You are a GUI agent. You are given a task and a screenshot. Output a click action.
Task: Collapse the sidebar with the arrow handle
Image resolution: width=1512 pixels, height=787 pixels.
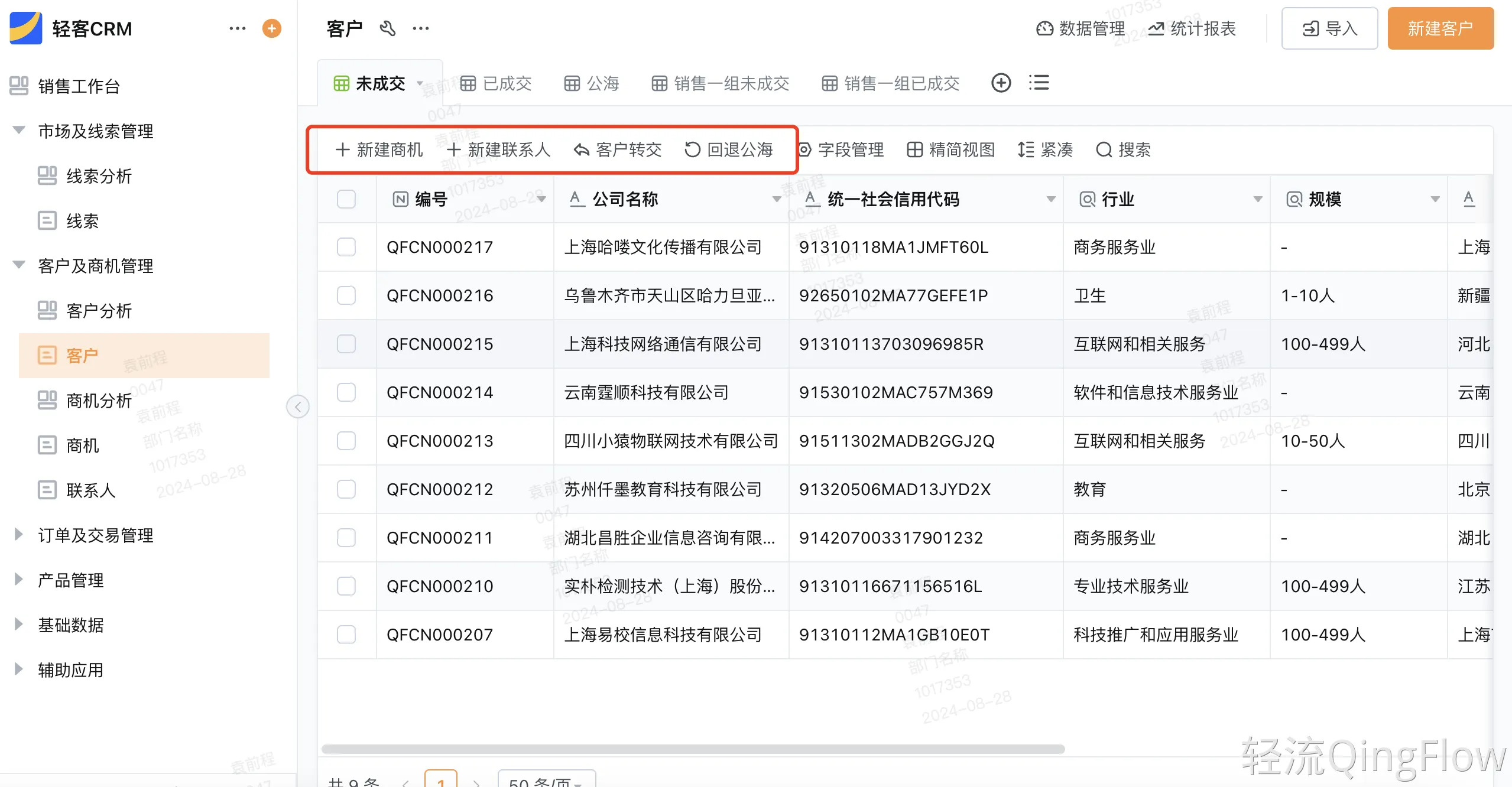pyautogui.click(x=298, y=406)
